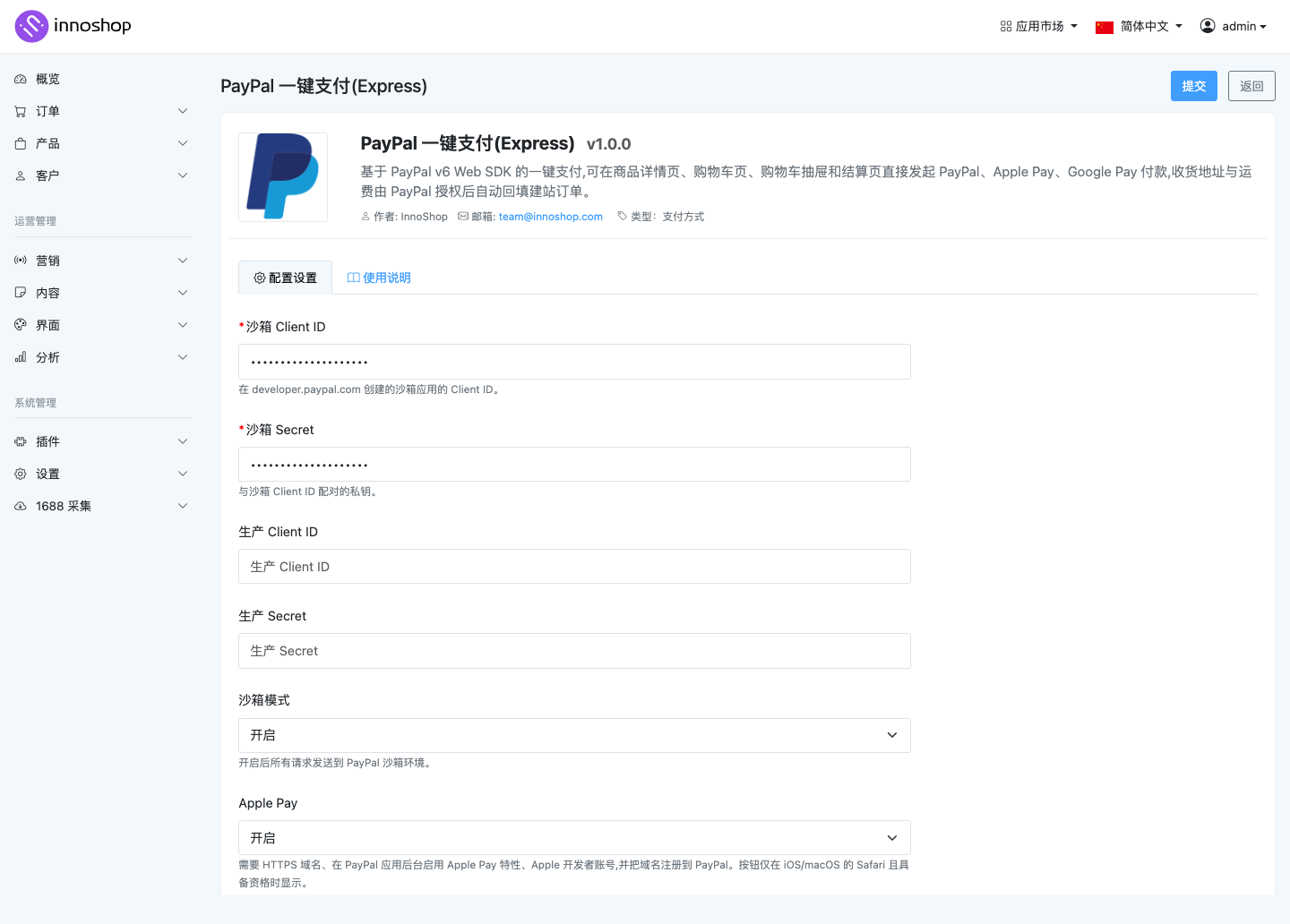Image resolution: width=1290 pixels, height=924 pixels.
Task: Click the 客户 person icon
Action: point(21,175)
